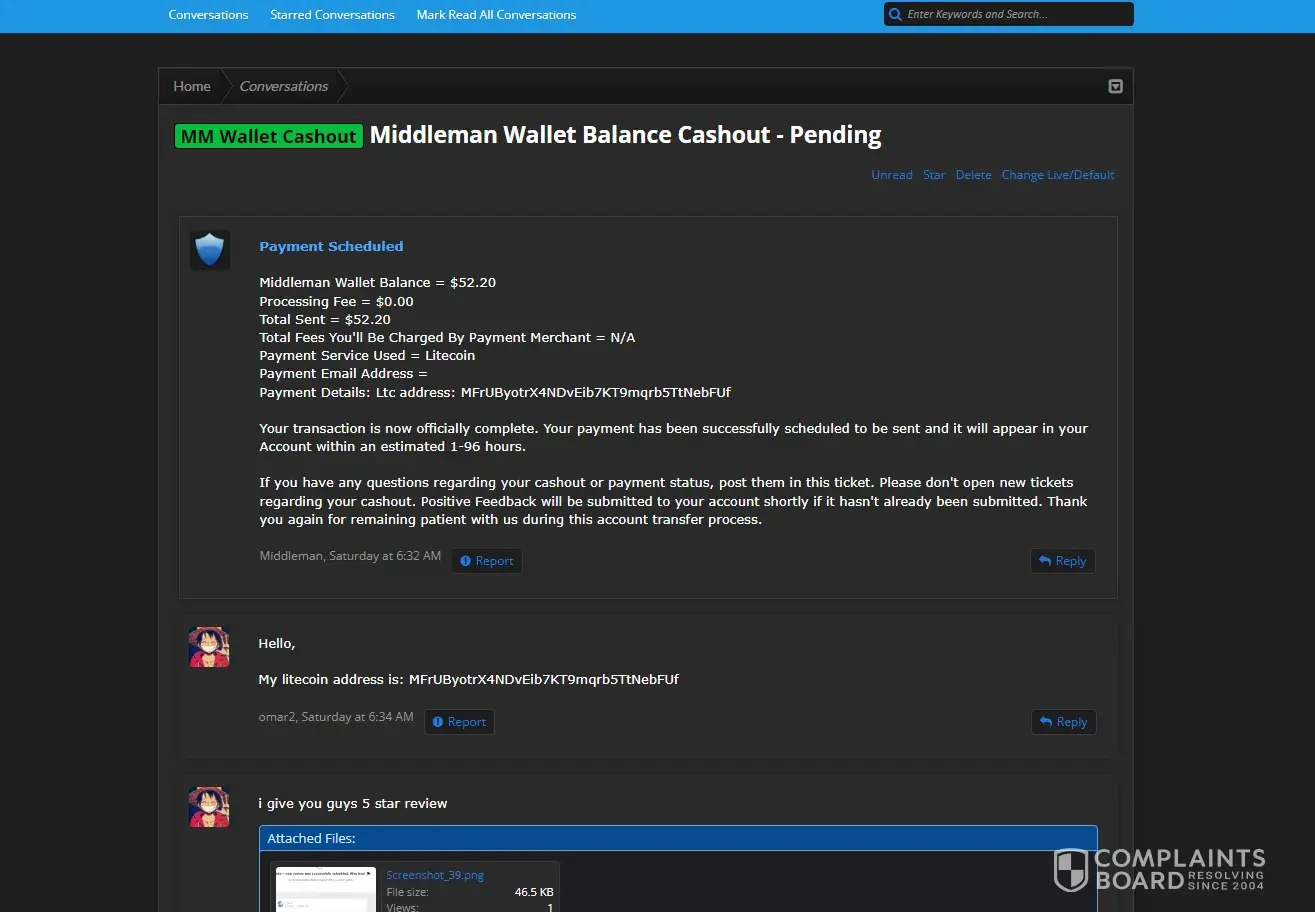The image size is (1315, 912).
Task: Click the avatar beside the 5 star review post
Action: (209, 807)
